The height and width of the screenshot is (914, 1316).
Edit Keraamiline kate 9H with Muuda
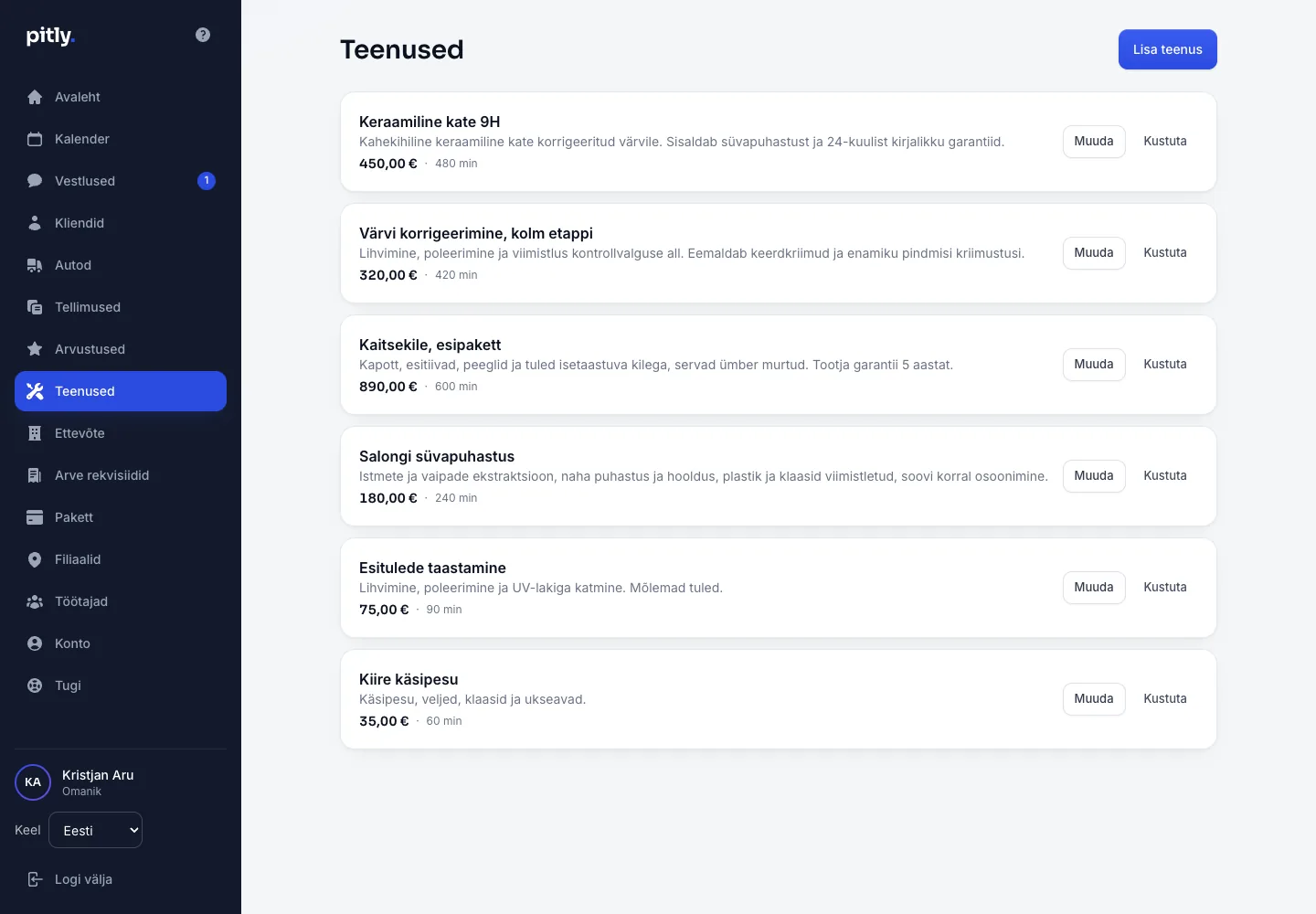coord(1094,141)
